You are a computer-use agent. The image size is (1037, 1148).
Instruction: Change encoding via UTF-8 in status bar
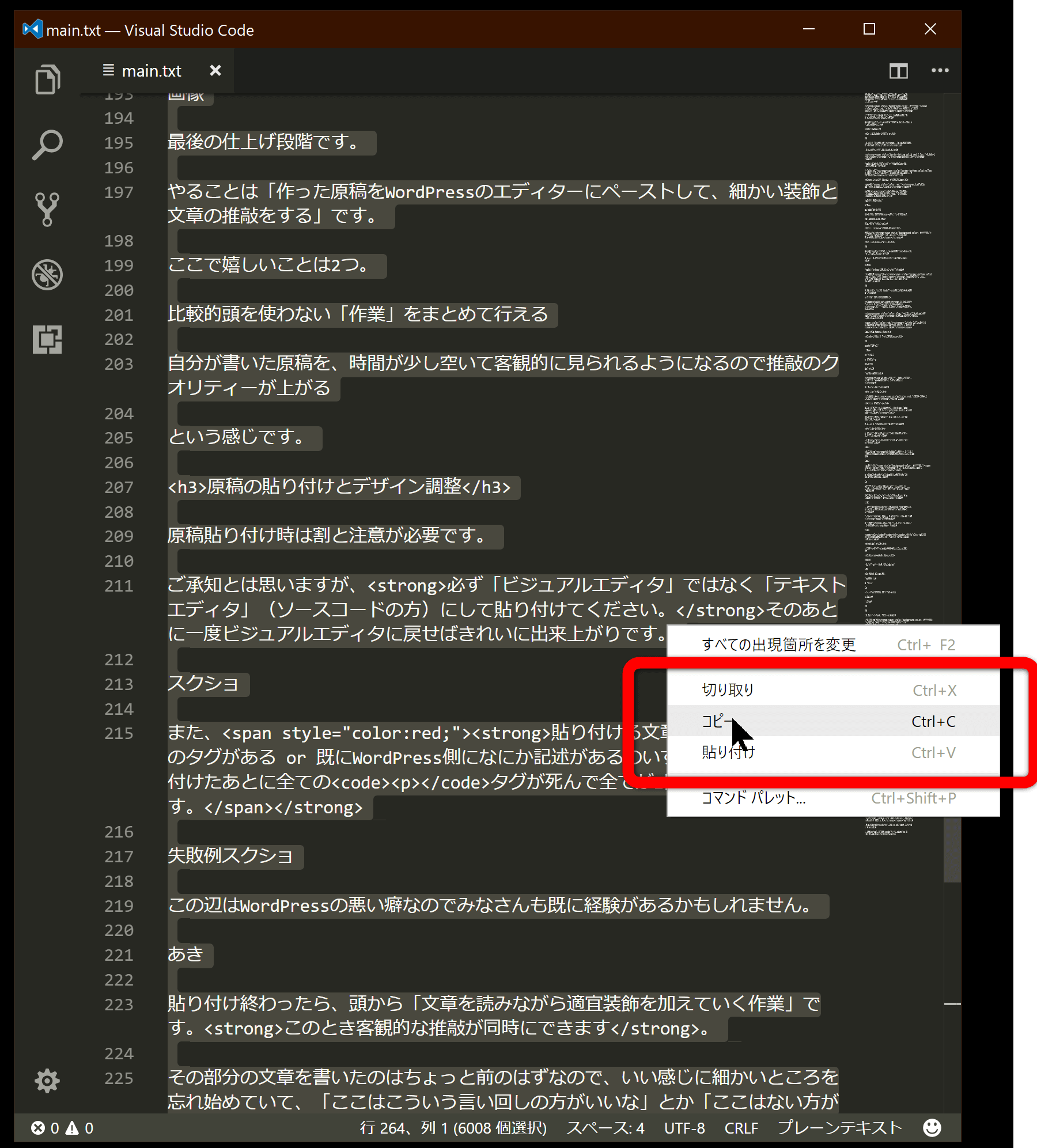684,1128
